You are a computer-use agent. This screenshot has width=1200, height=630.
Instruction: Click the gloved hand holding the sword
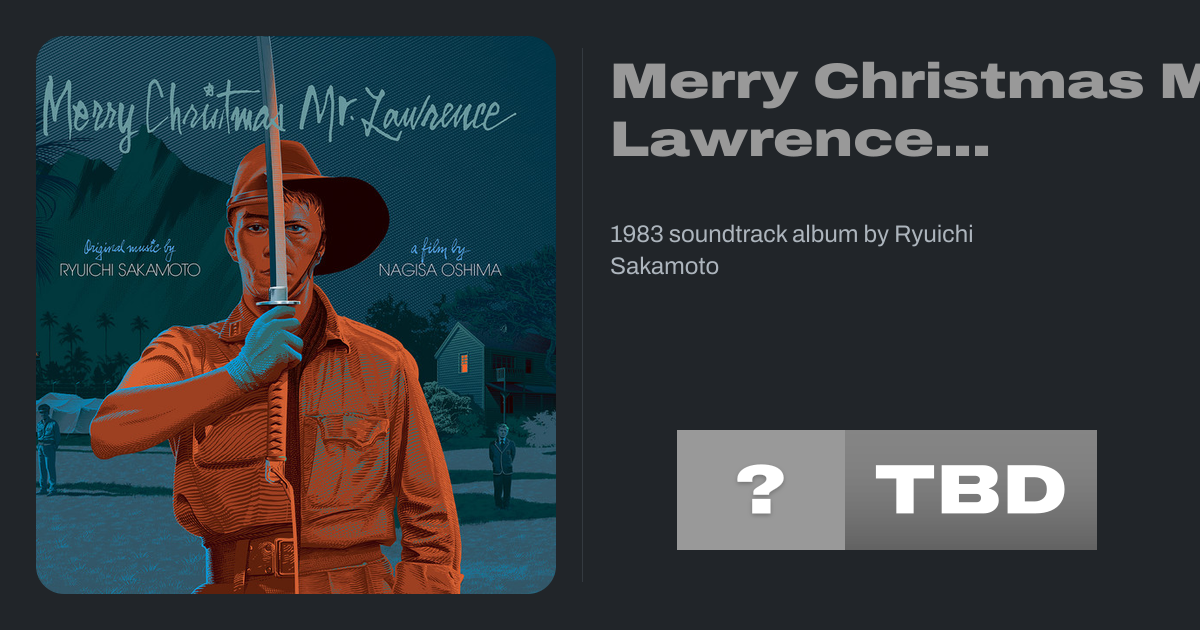264,345
